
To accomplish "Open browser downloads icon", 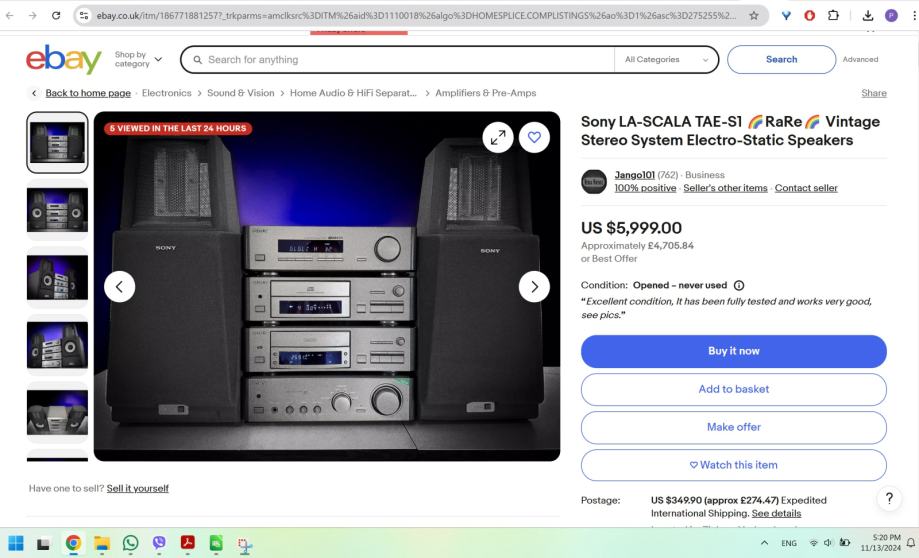I will [868, 16].
